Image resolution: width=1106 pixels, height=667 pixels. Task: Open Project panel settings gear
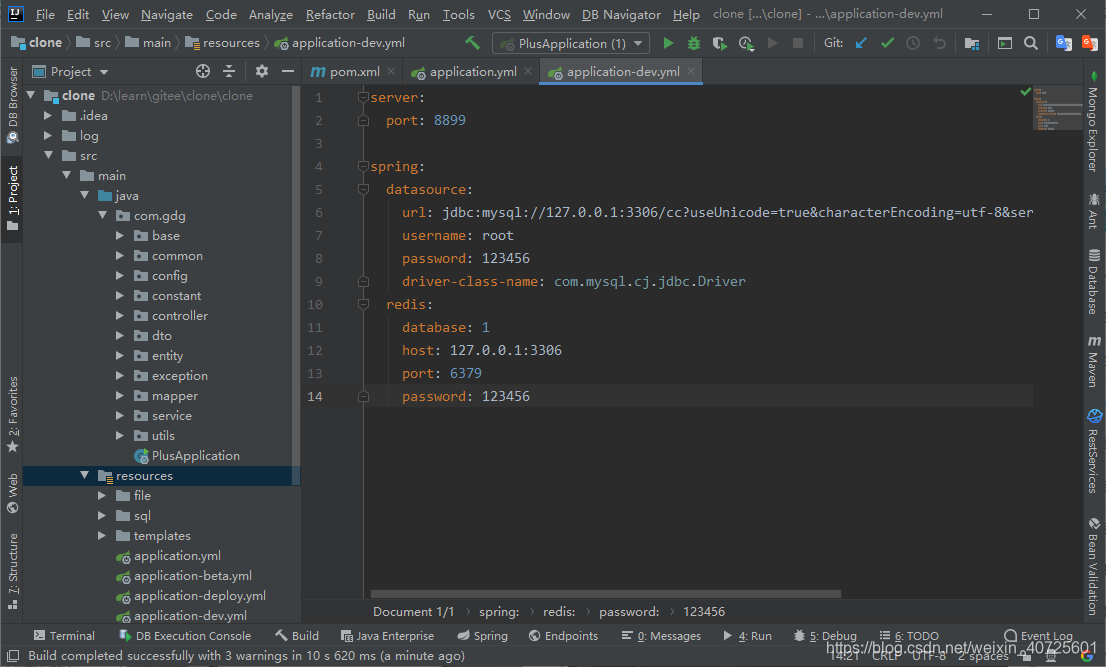point(262,71)
